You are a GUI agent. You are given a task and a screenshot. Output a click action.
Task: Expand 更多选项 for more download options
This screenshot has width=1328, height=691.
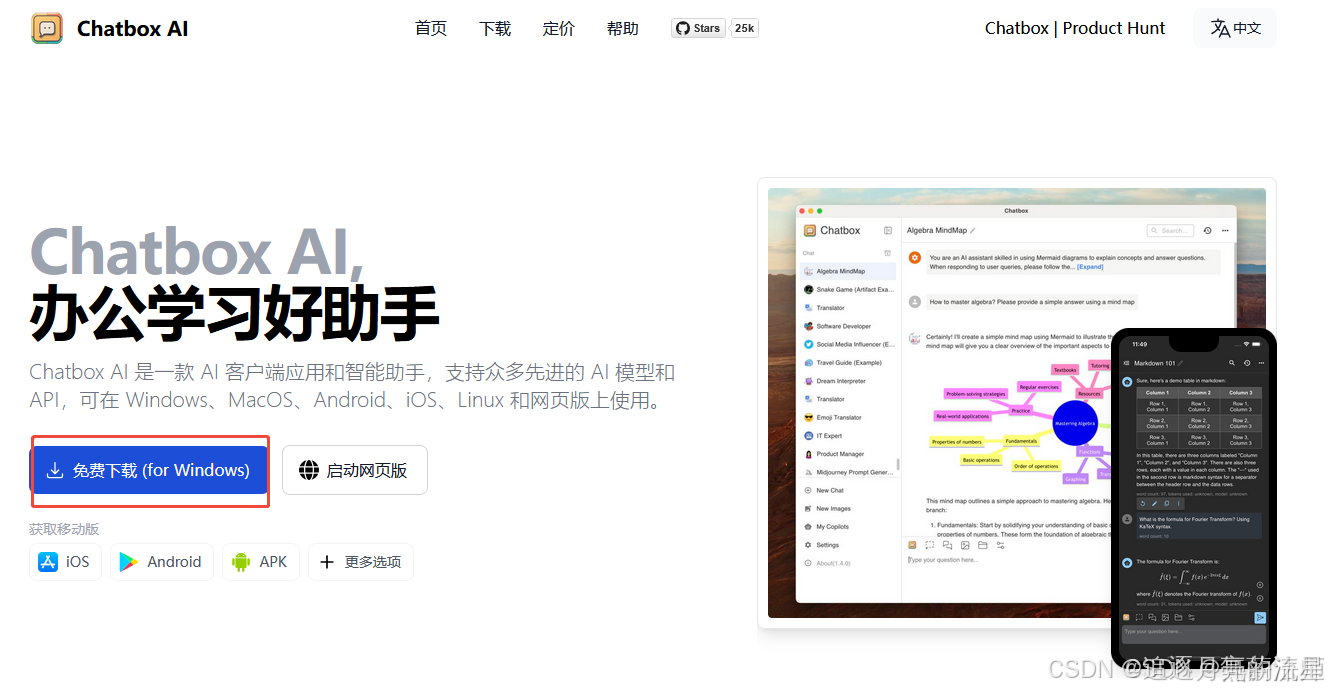click(x=361, y=562)
